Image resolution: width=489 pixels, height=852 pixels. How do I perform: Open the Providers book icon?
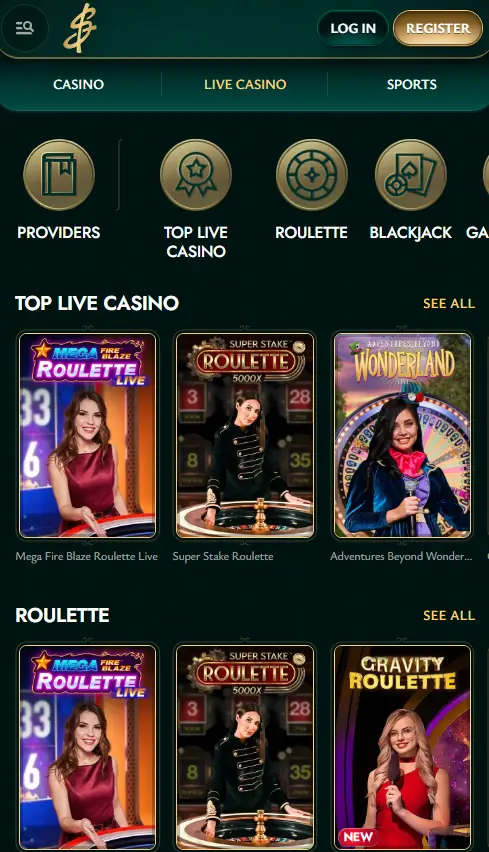pos(59,175)
